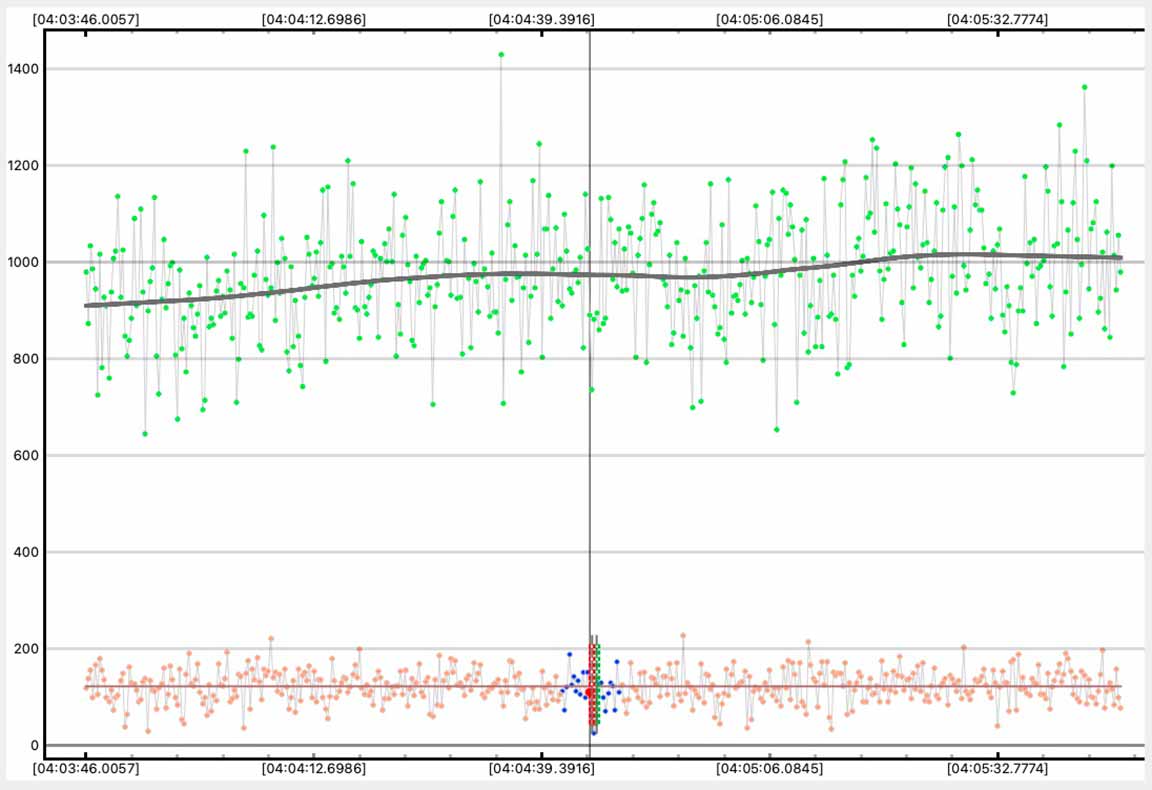Select the top-right timestamp 04:05:32.7774
Screen dimensions: 1152x790
(x=997, y=18)
